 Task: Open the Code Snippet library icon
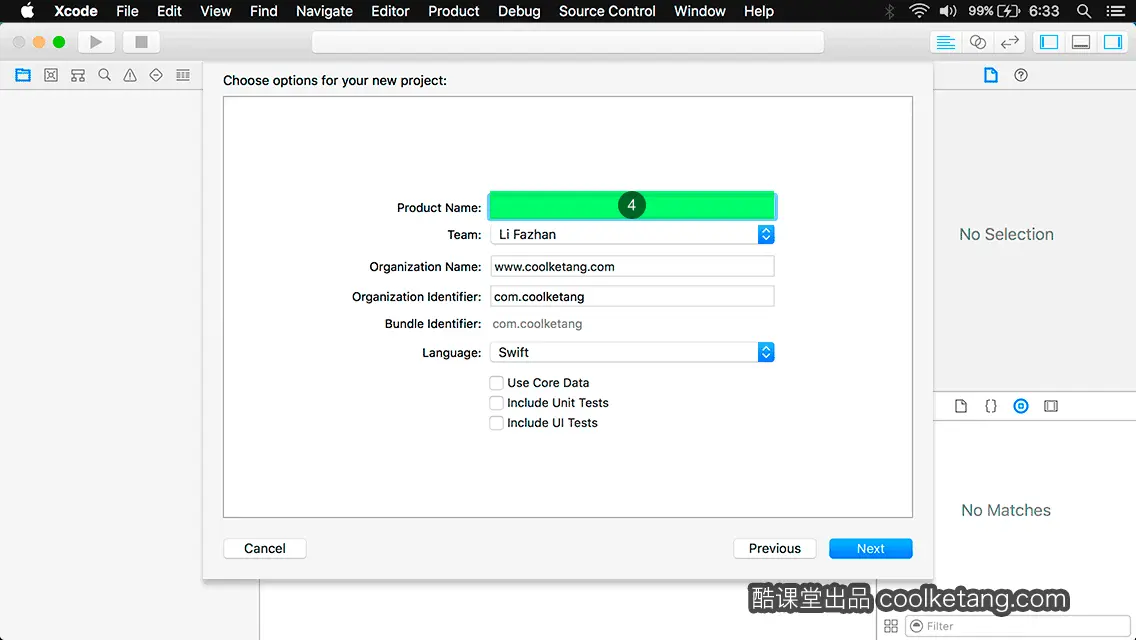(x=990, y=406)
